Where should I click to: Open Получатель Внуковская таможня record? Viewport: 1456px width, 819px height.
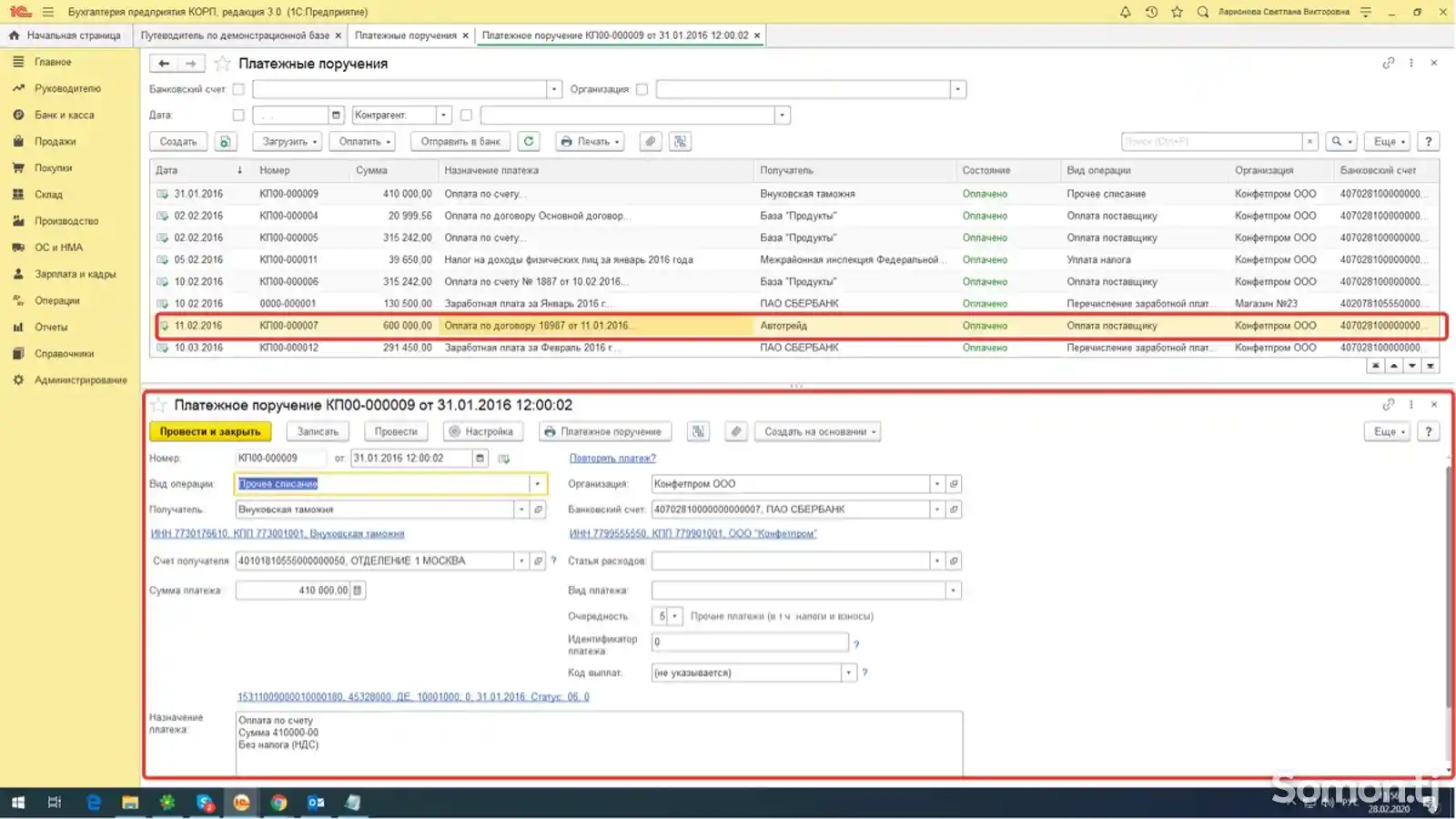[538, 510]
